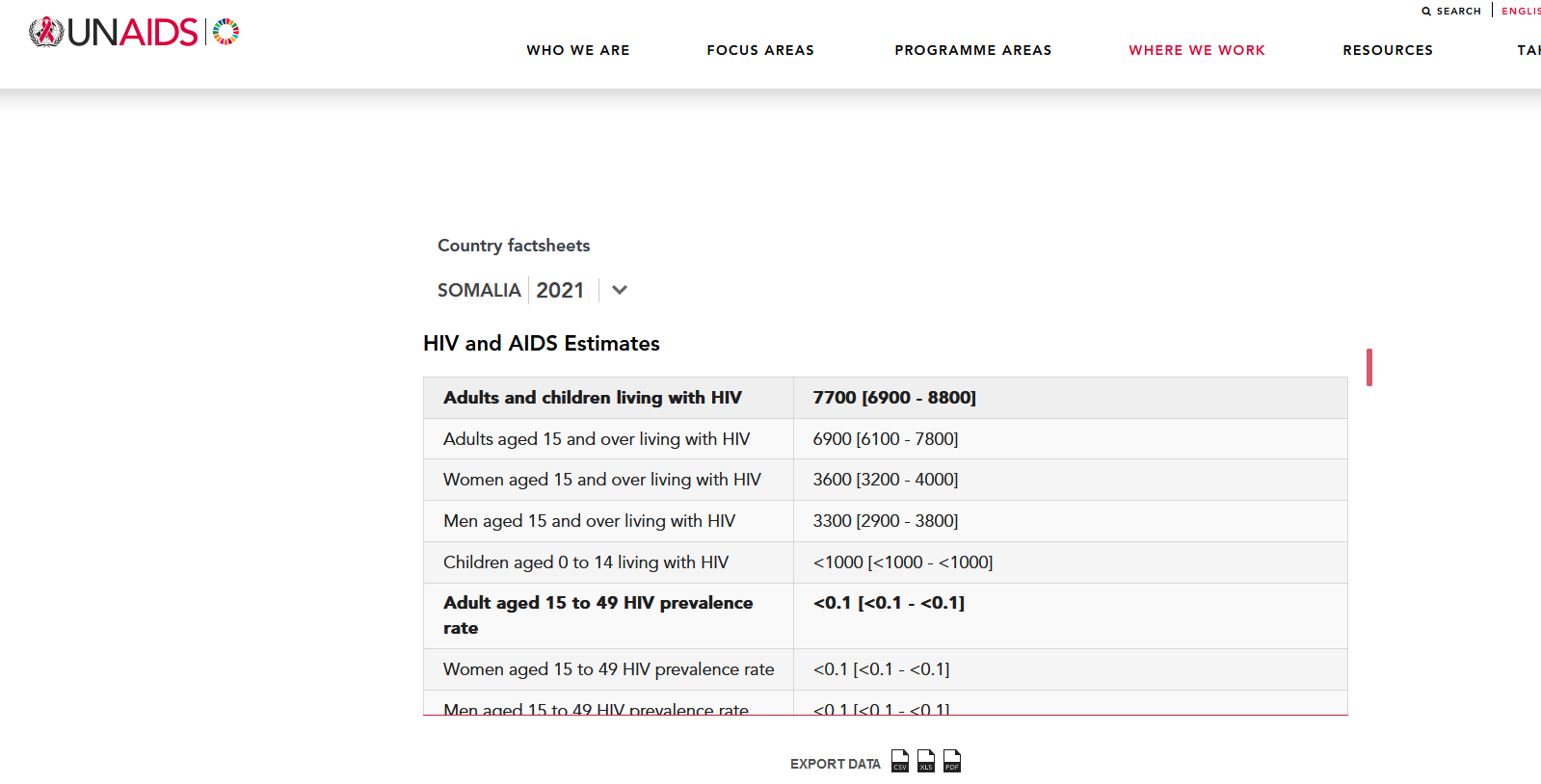Open the English language selector
1541x784 pixels.
coord(1521,12)
